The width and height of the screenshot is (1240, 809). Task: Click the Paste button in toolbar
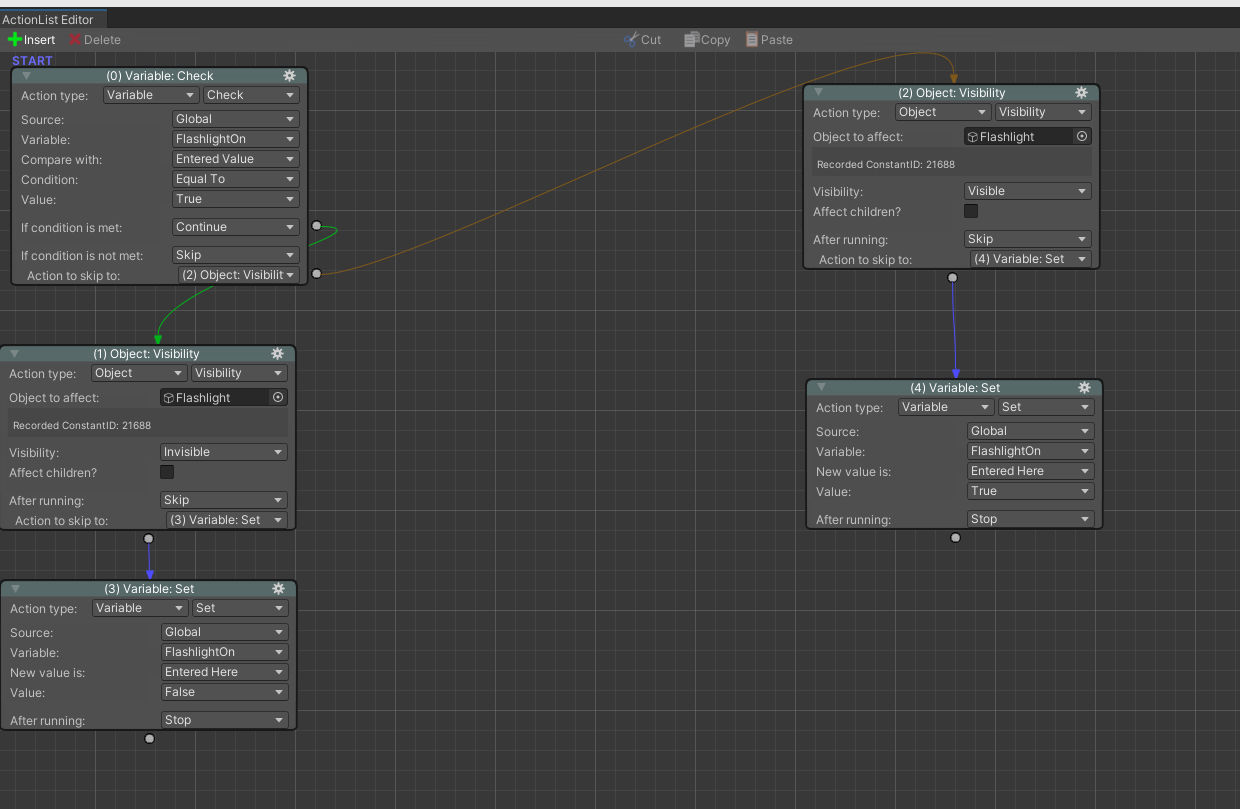coord(769,40)
